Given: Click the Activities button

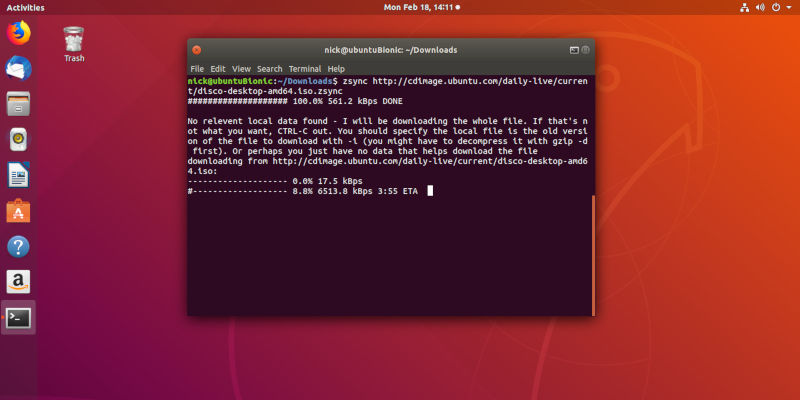Looking at the screenshot, I should (26, 8).
